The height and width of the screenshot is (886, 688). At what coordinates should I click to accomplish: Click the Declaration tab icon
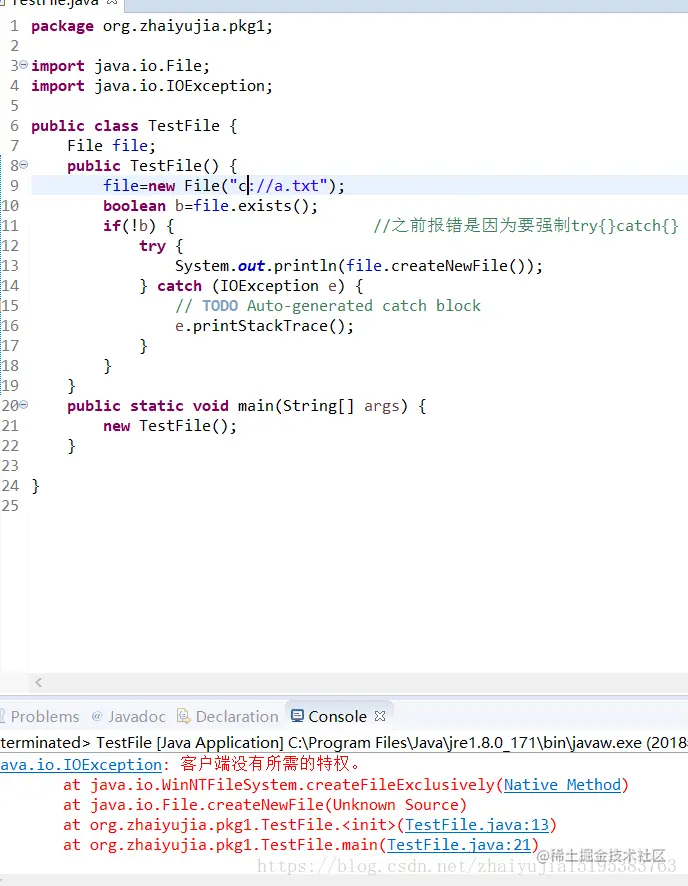click(184, 716)
